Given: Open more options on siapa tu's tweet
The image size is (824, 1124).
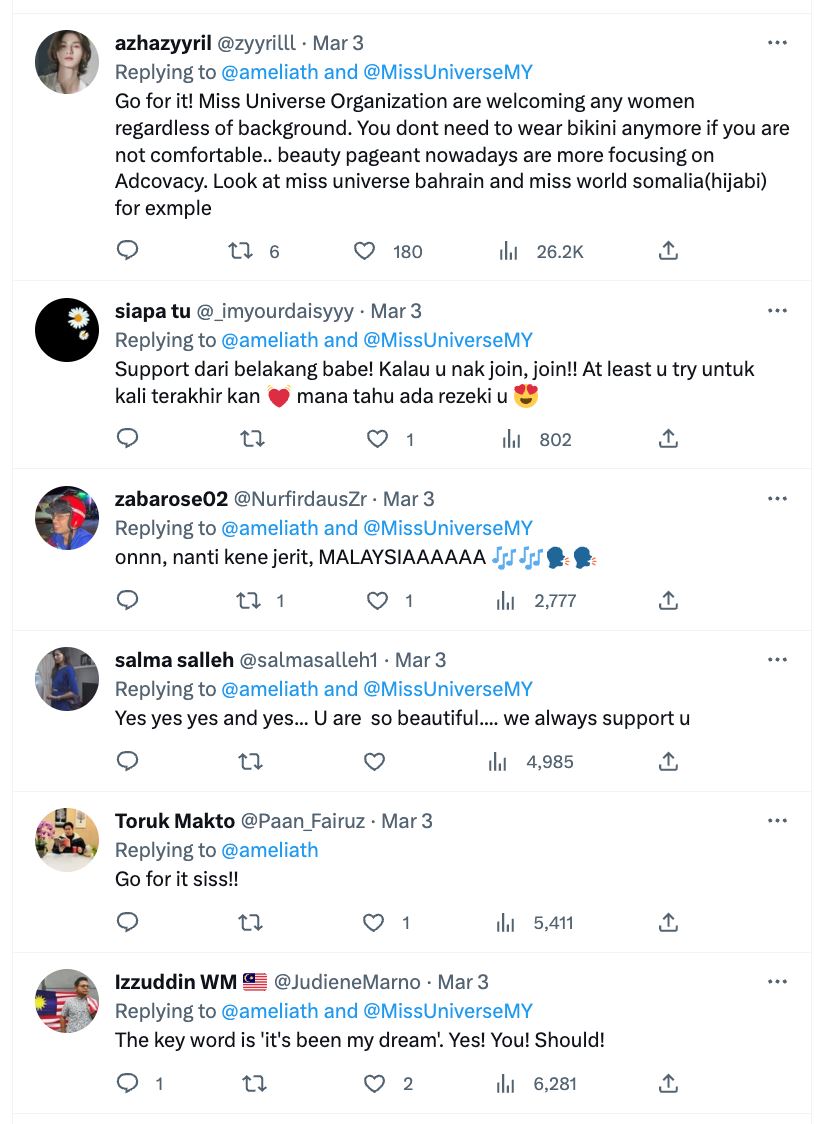Looking at the screenshot, I should click(x=777, y=310).
